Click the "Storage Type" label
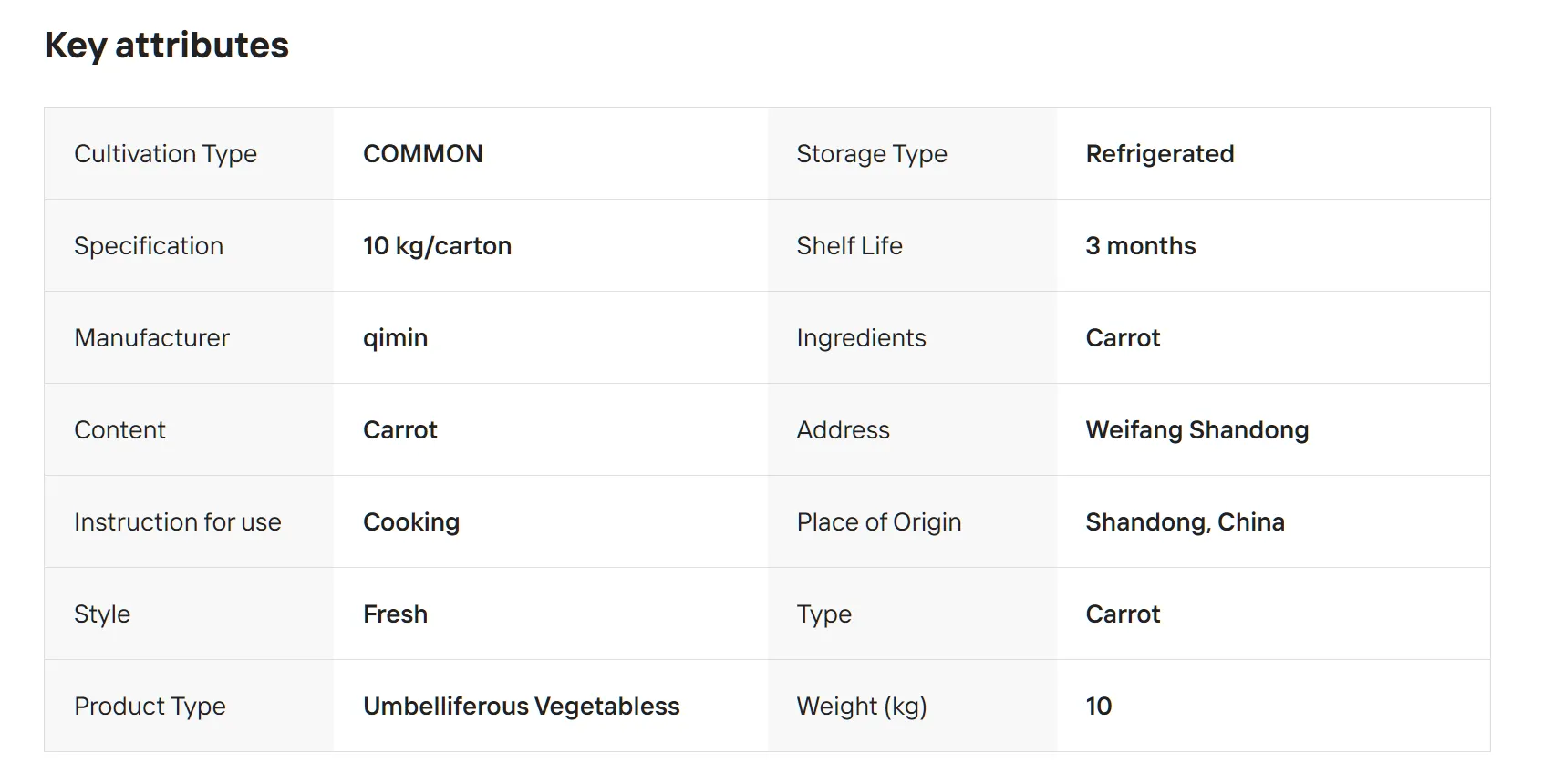Viewport: 1543px width, 784px height. pyautogui.click(x=871, y=154)
